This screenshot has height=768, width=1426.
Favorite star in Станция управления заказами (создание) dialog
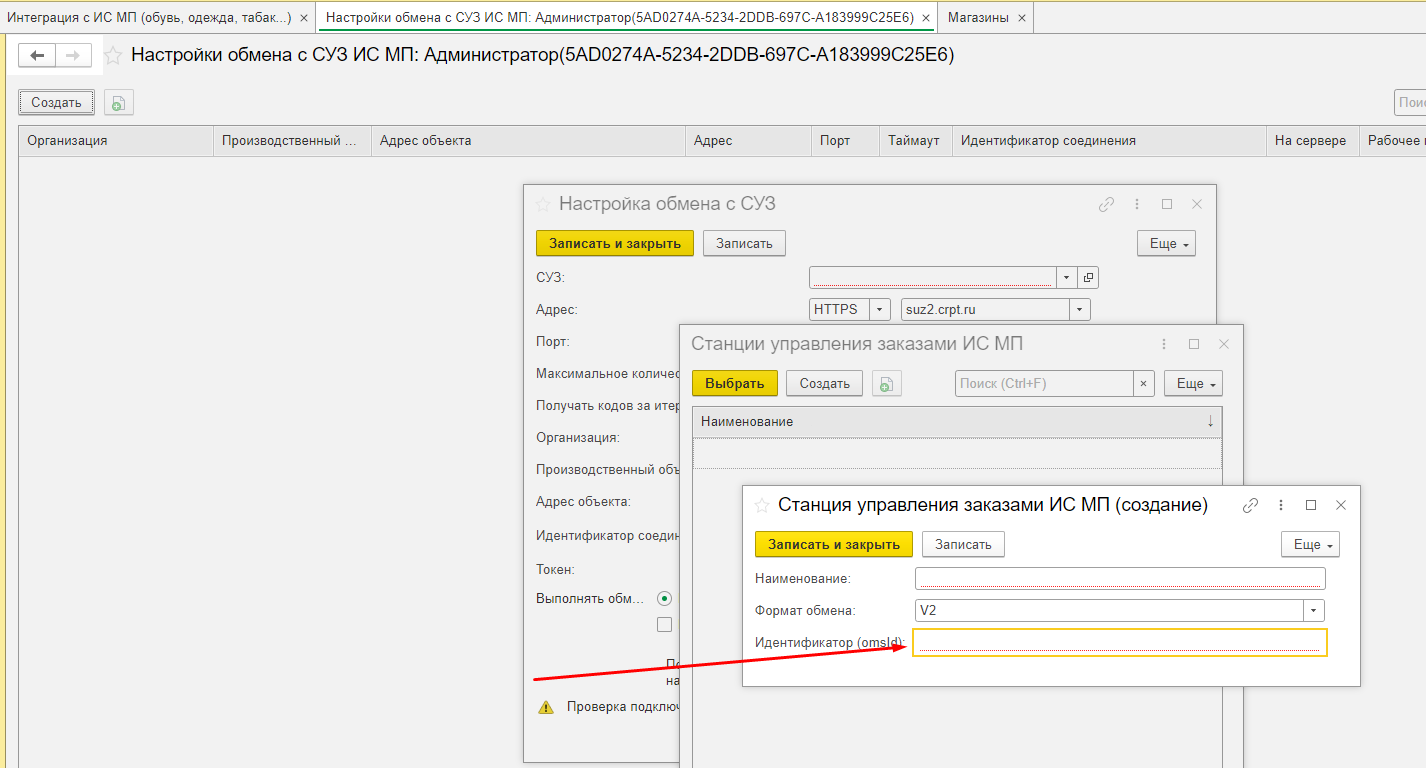pos(762,505)
